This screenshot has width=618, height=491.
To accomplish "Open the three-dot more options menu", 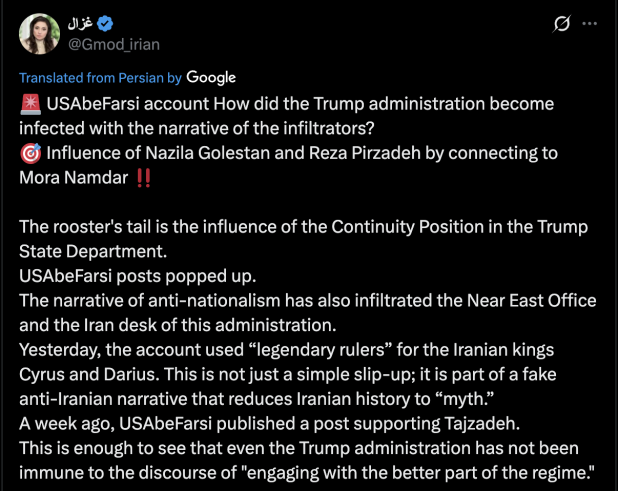I will coord(596,22).
